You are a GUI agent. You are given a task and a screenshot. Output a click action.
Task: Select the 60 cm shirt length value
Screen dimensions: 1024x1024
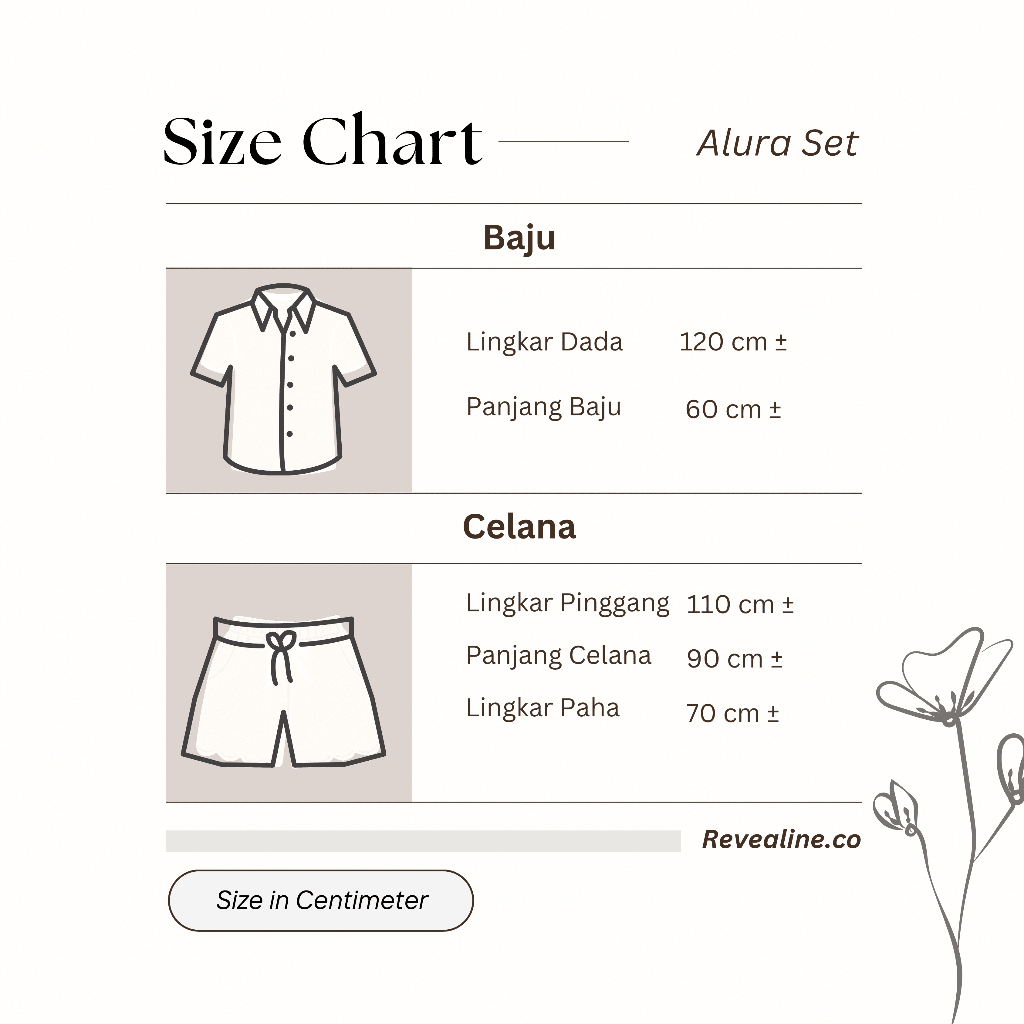pos(733,409)
